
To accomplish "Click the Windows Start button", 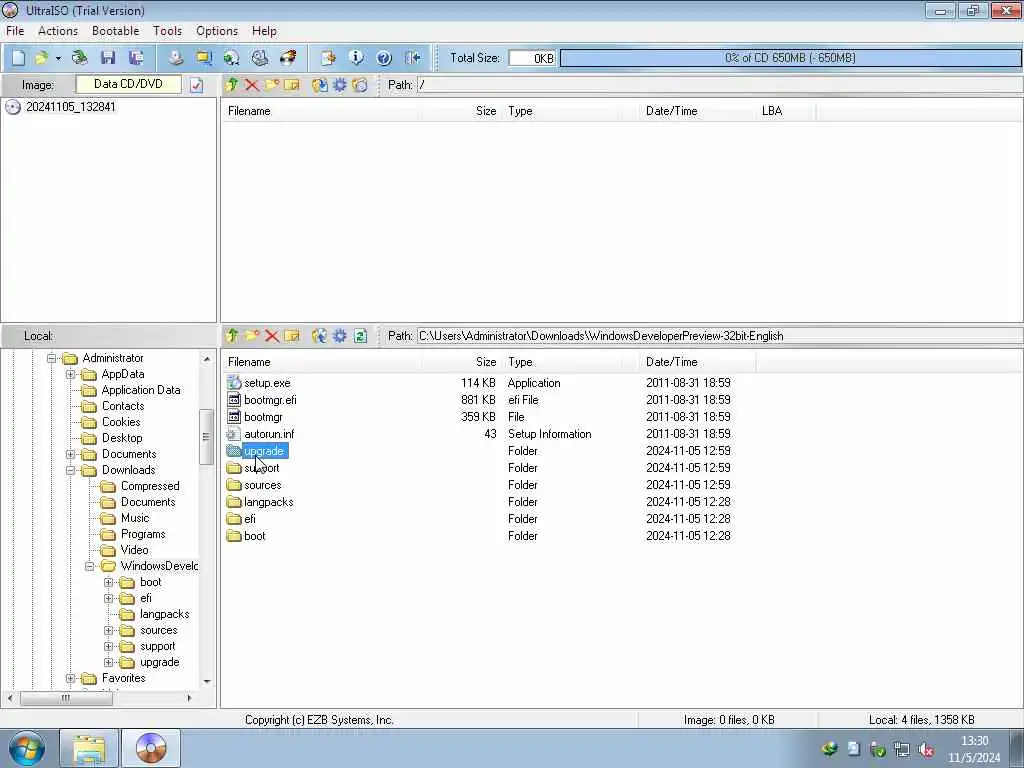I will (x=27, y=748).
